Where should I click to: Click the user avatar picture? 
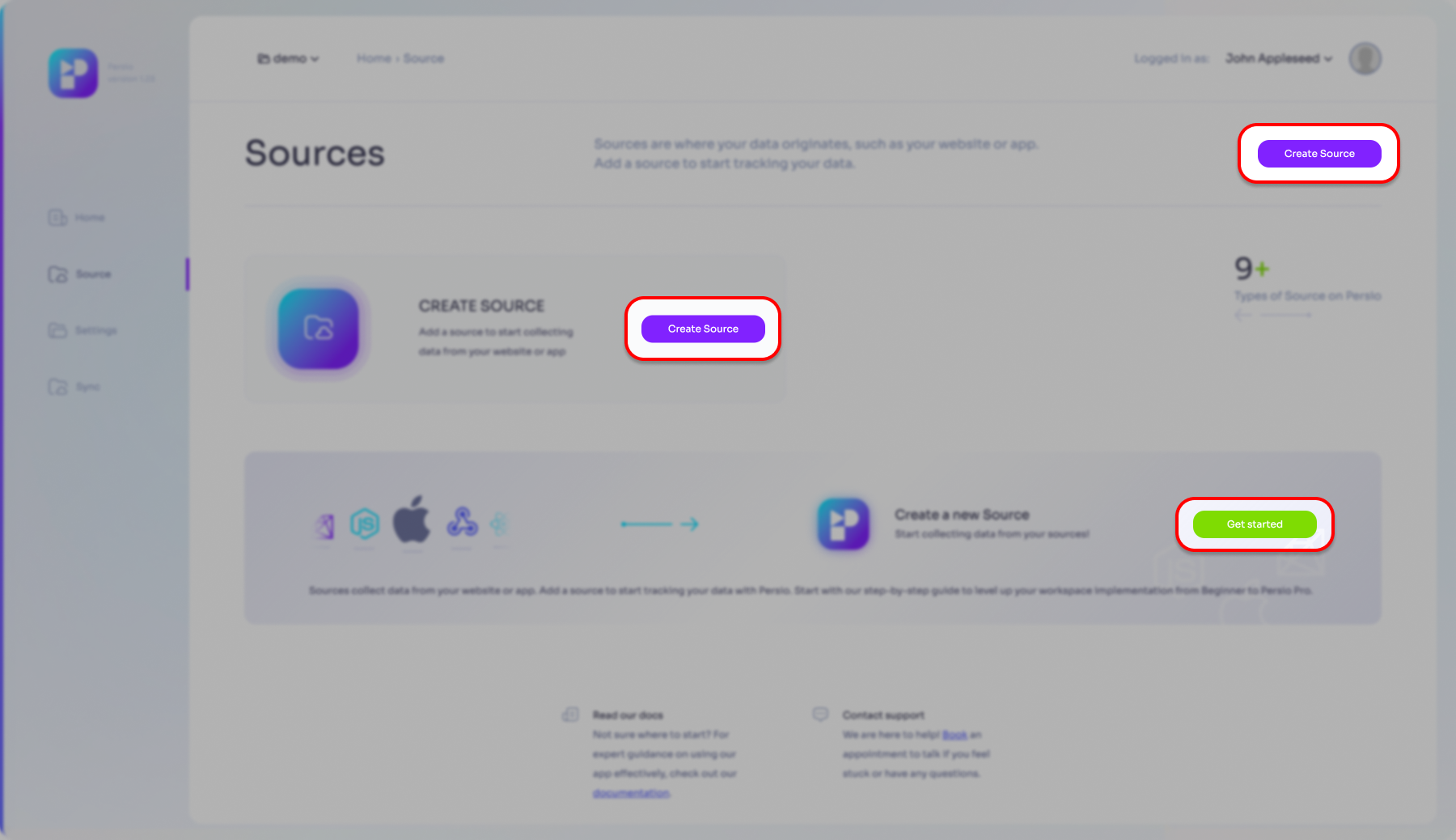click(x=1365, y=58)
